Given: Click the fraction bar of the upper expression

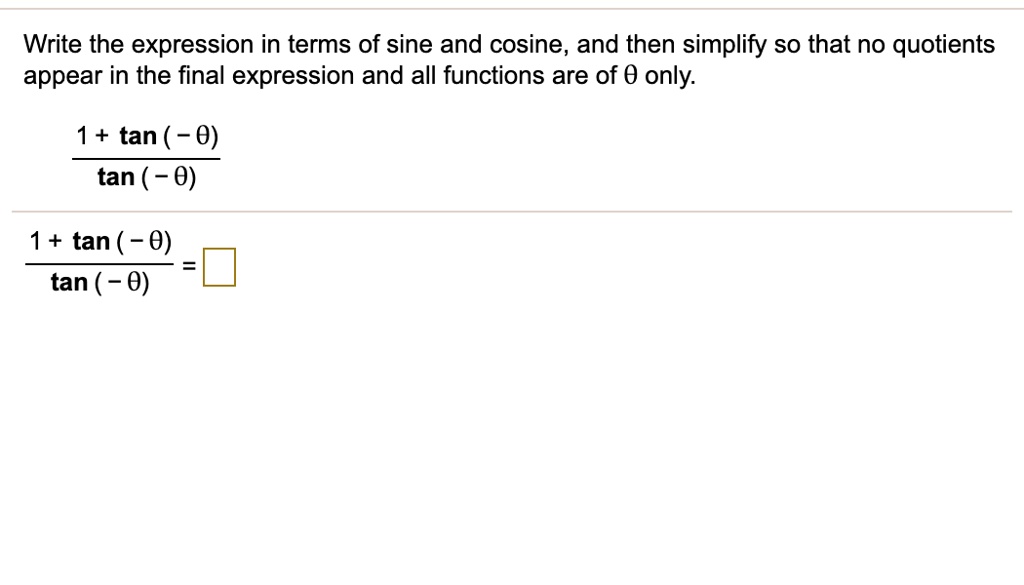Looking at the screenshot, I should coord(146,158).
